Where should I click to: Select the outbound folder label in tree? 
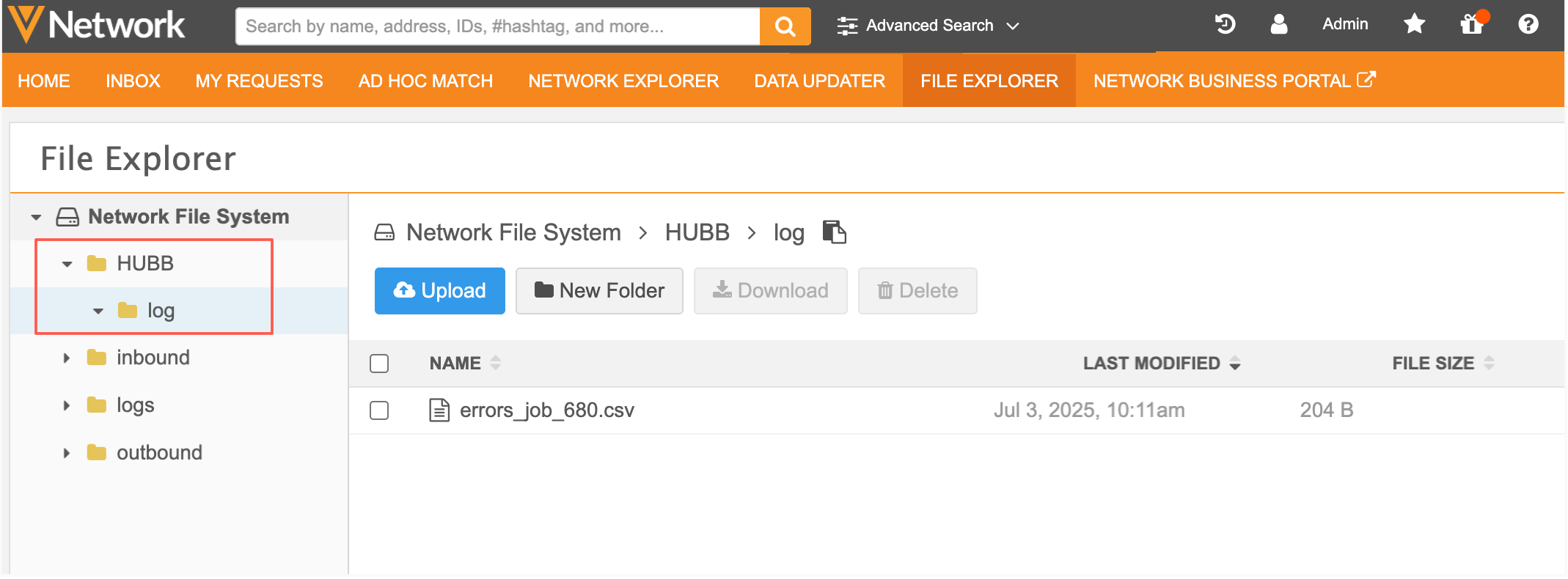coord(159,453)
